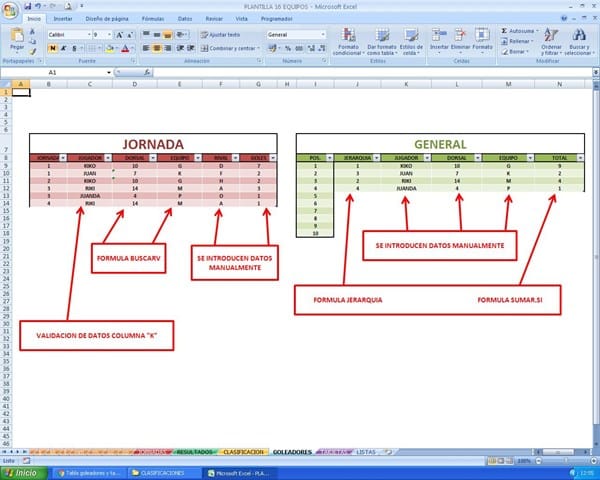Copy selection using the copy icon

33,41
